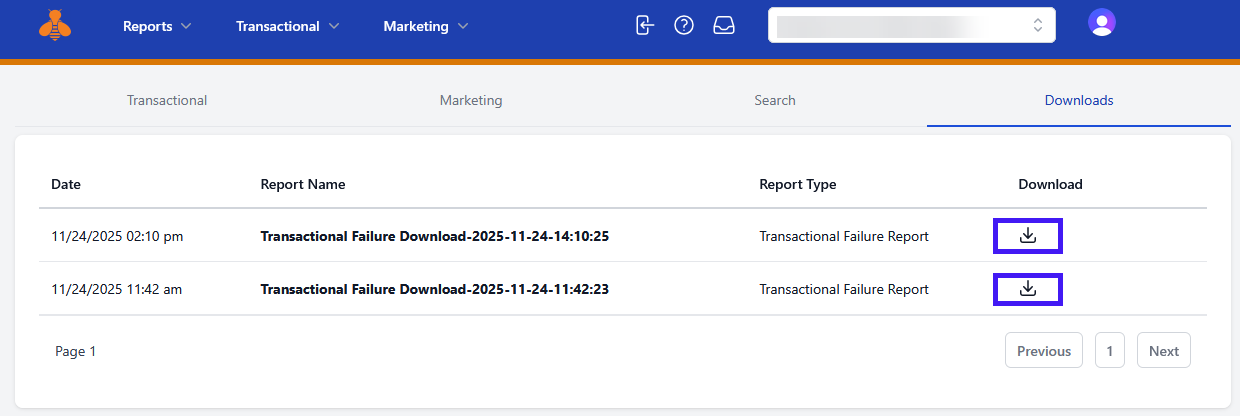Switch to the Search tab
1240x416 pixels.
(x=775, y=100)
